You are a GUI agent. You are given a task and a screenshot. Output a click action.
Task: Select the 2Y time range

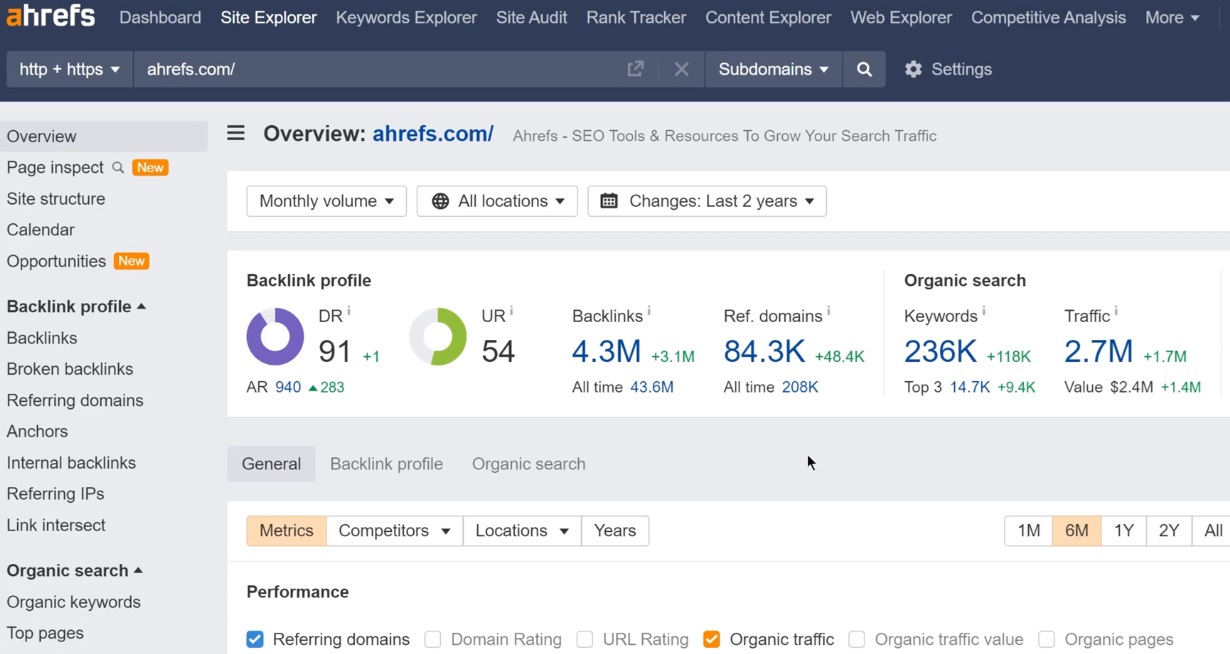[1169, 531]
